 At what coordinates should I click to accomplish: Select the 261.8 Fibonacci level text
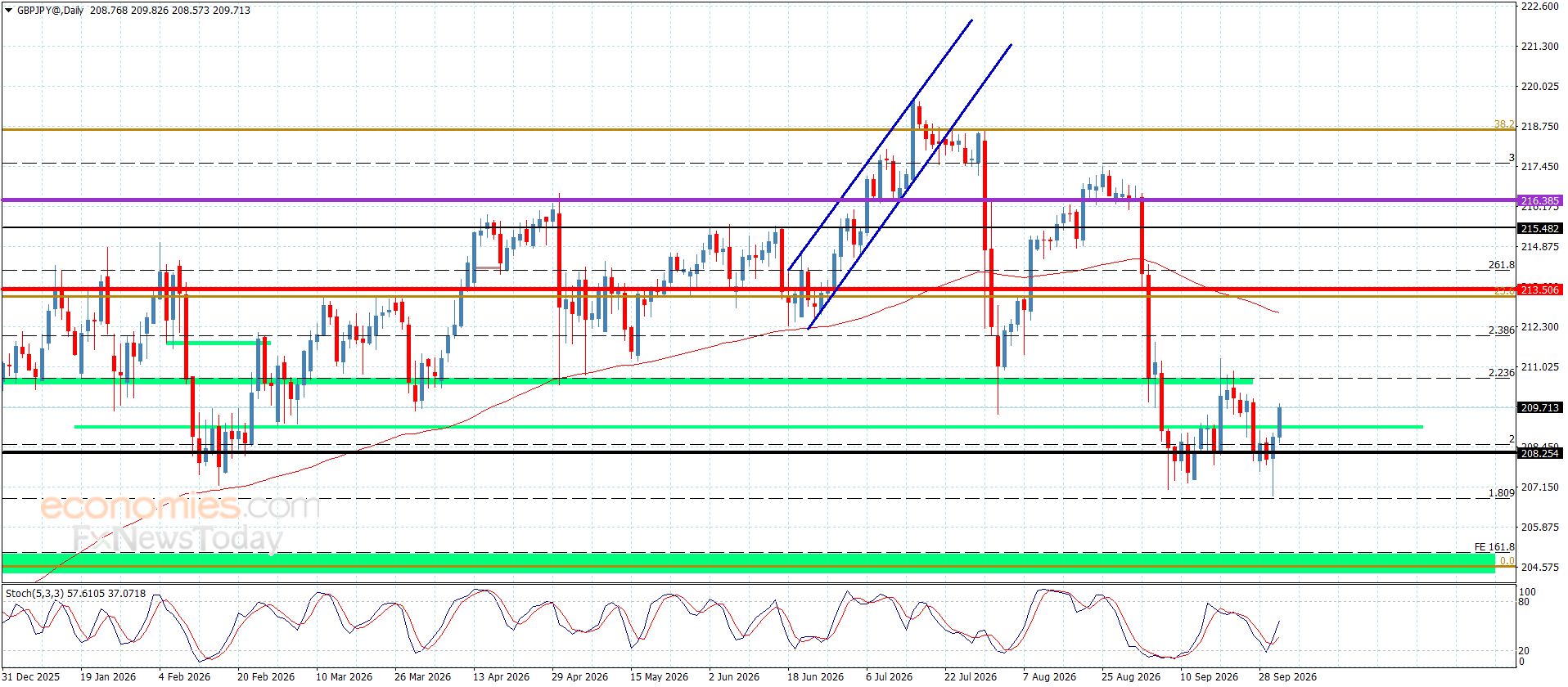pos(1501,265)
